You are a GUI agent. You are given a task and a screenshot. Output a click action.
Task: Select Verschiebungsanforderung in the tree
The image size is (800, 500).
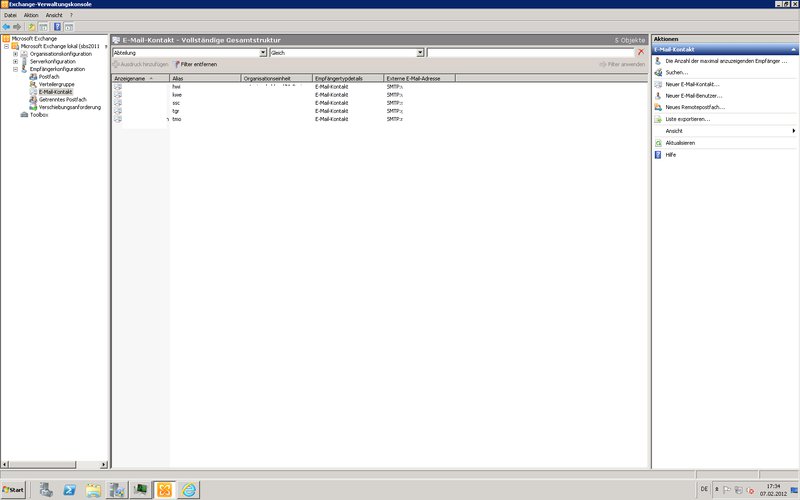coord(70,107)
